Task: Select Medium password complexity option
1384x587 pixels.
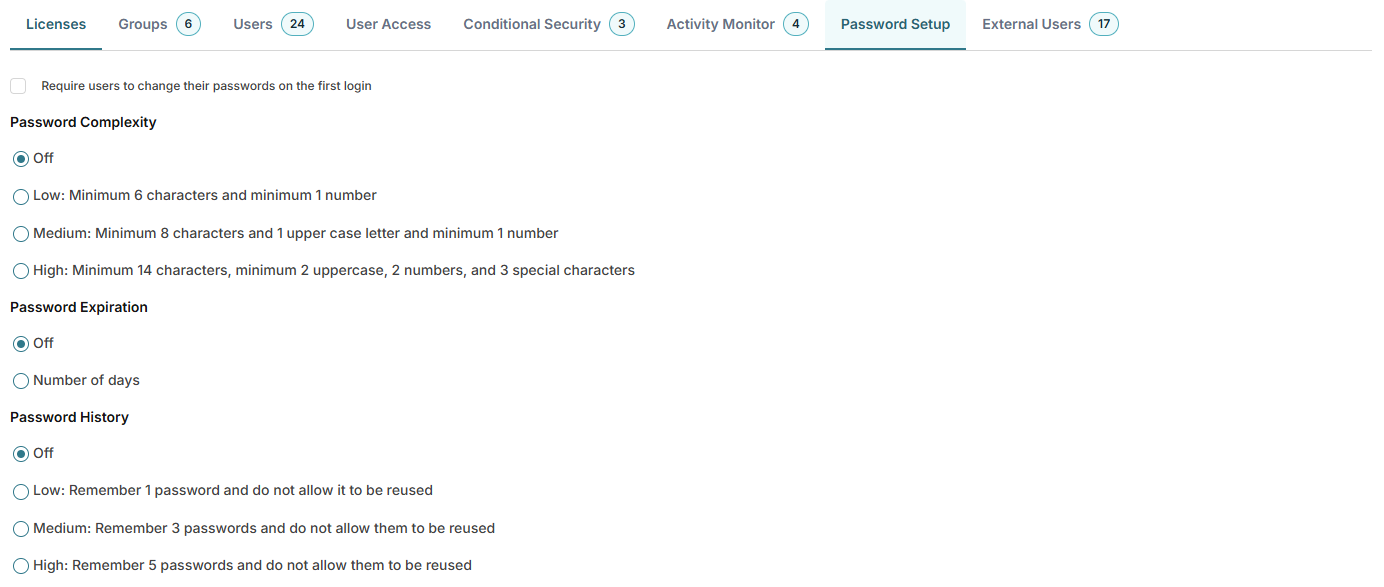Action: point(21,234)
